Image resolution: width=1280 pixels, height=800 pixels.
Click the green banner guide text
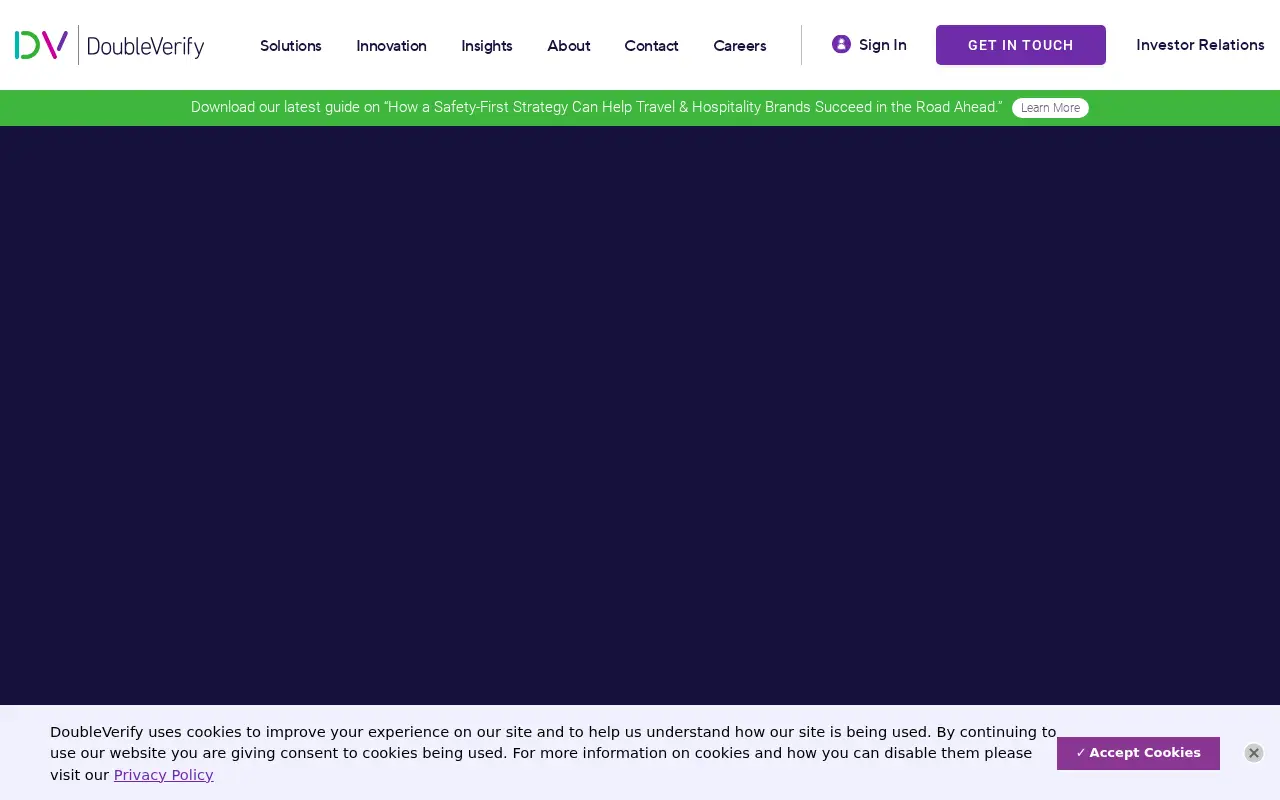[x=596, y=107]
